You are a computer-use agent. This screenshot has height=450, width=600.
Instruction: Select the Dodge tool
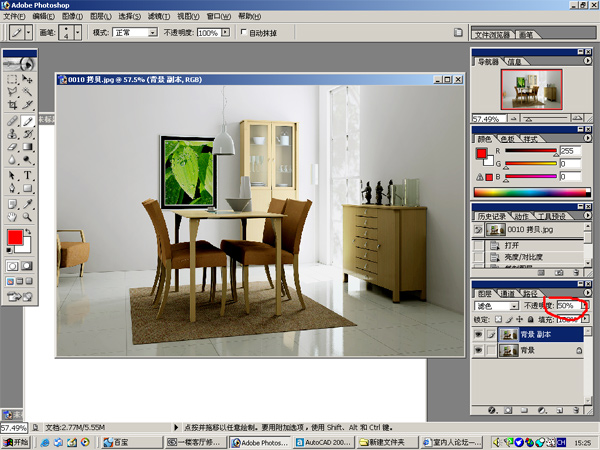[x=27, y=159]
